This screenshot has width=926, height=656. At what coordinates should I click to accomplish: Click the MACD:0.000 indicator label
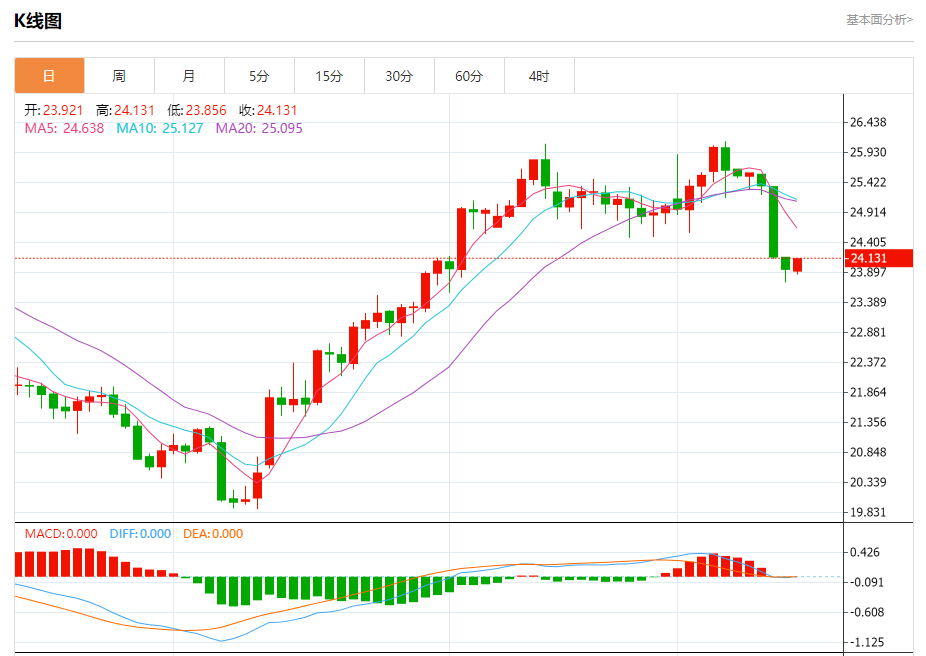(61, 534)
